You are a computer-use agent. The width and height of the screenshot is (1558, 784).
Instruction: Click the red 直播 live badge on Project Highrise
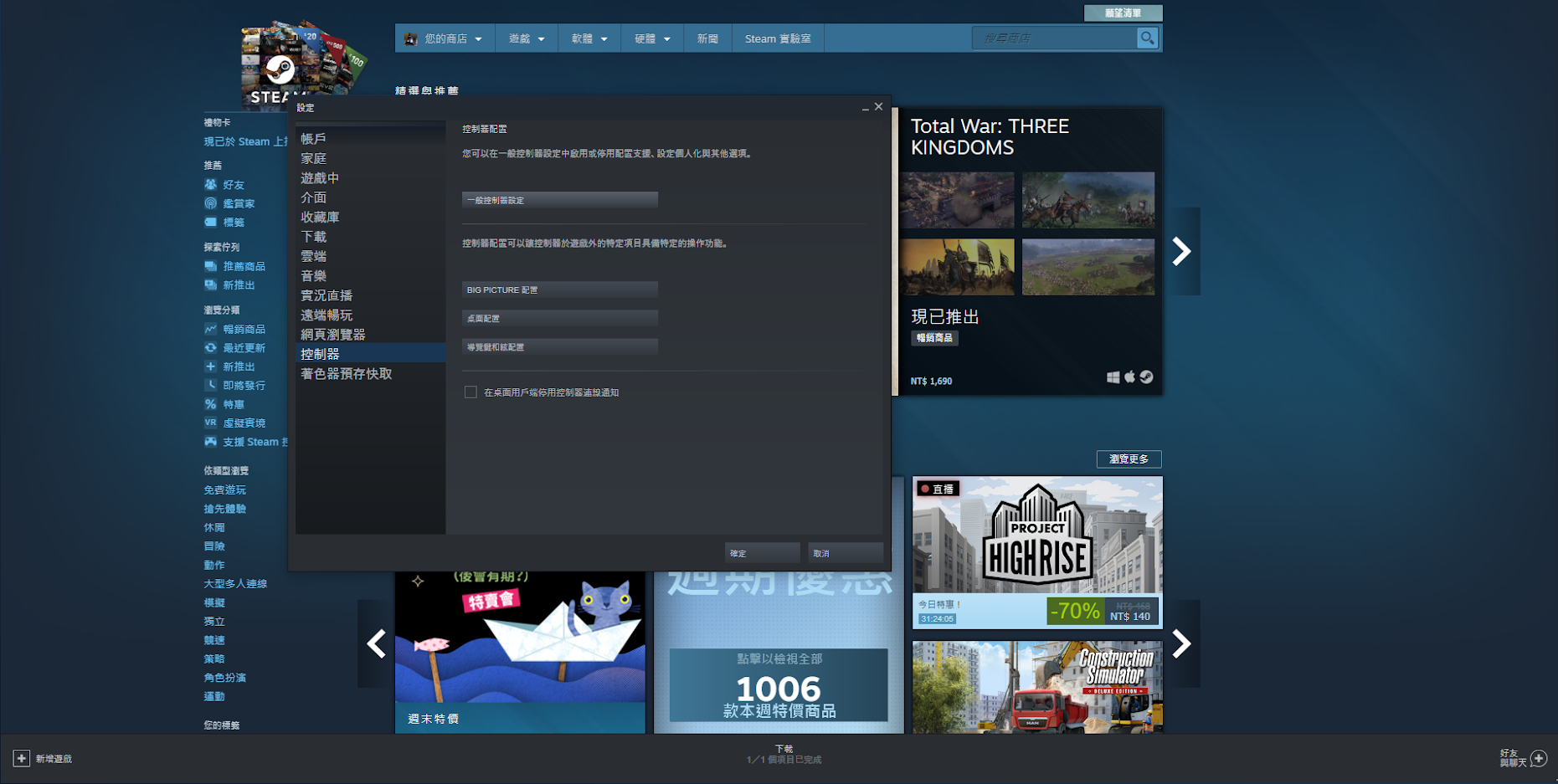[938, 489]
